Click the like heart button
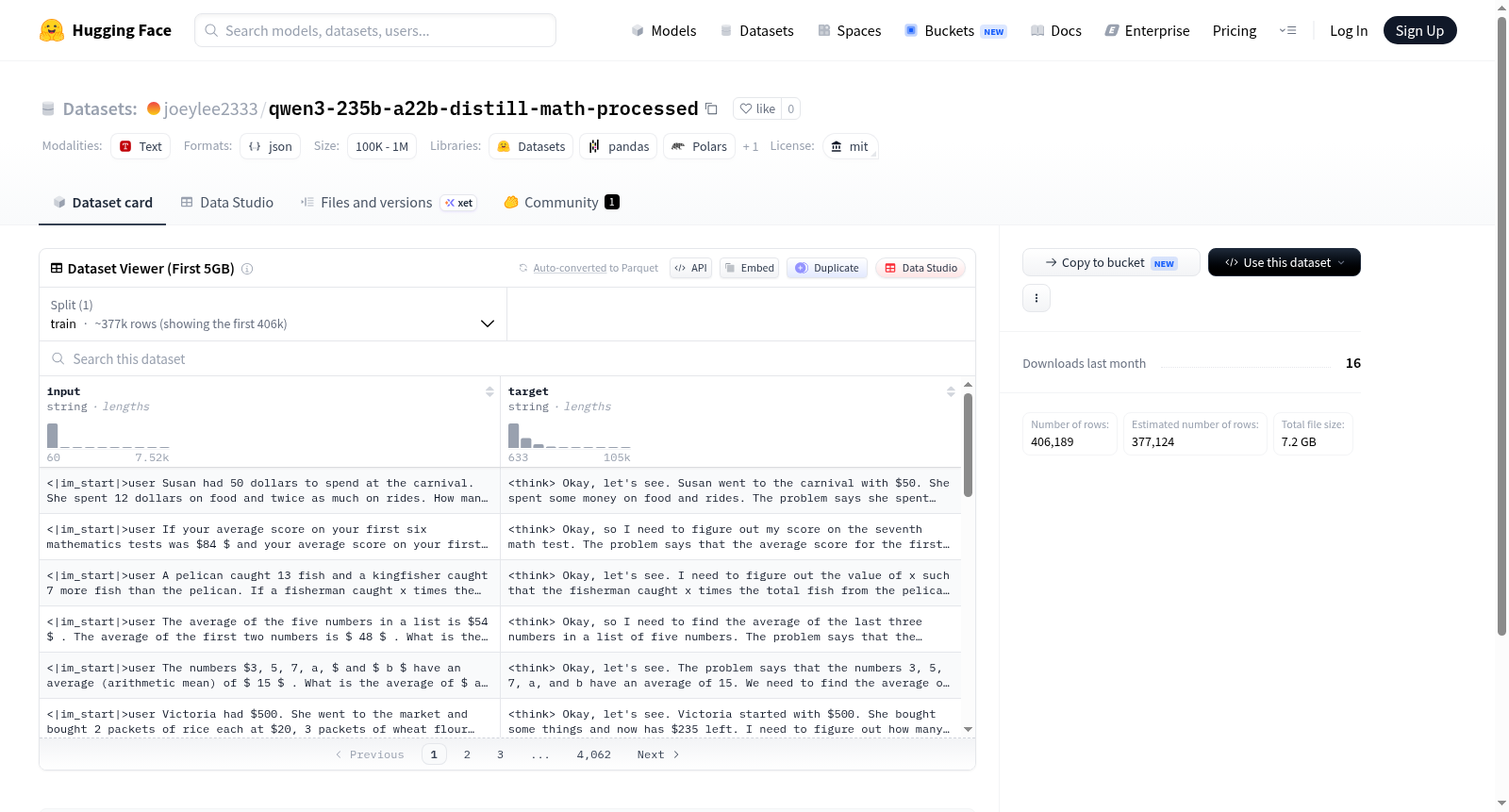This screenshot has width=1509, height=812. pyautogui.click(x=757, y=108)
